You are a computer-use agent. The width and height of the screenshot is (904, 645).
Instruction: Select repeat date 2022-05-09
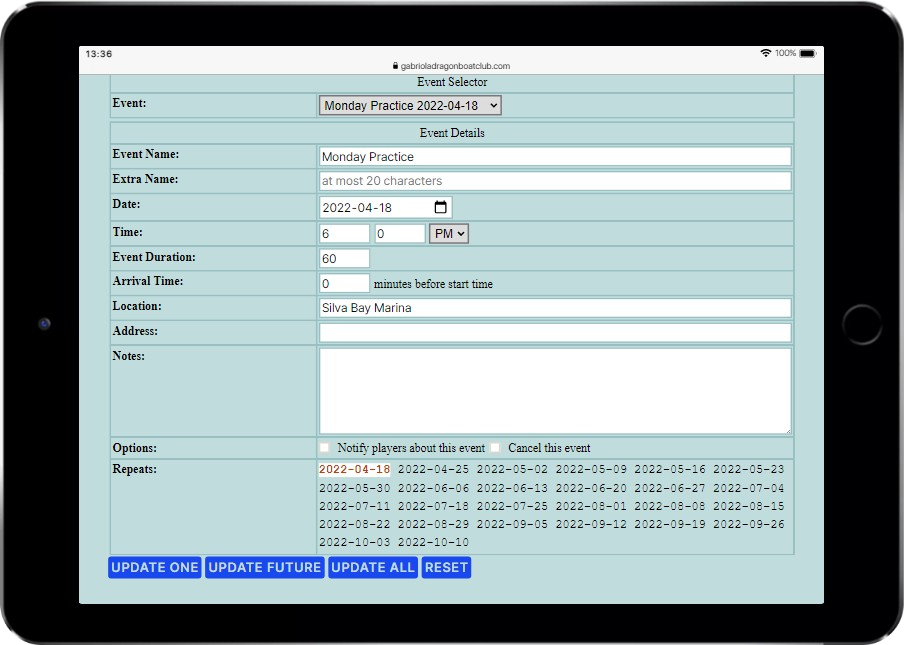[x=591, y=469]
